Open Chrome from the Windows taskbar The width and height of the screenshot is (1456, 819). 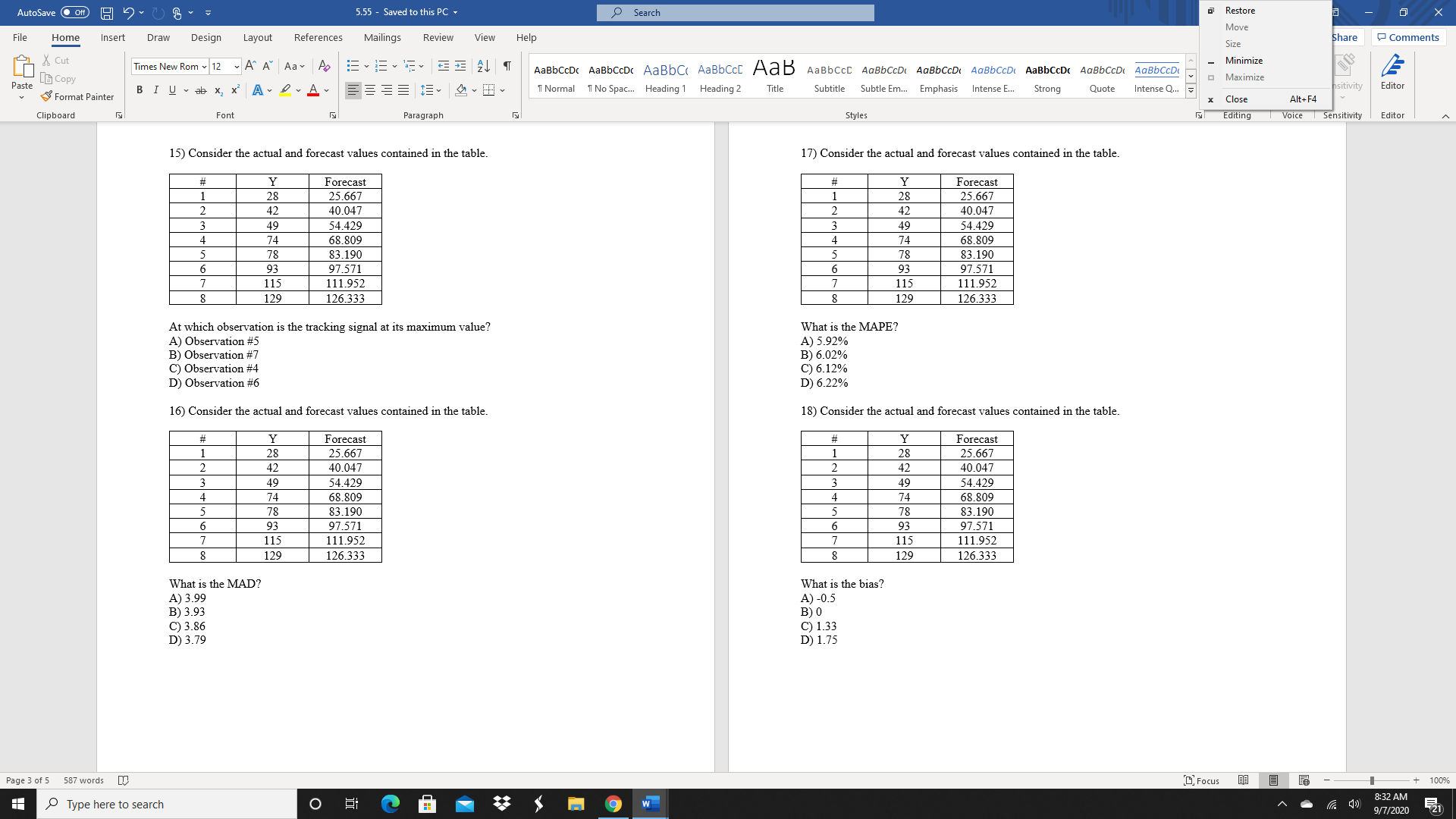613,804
